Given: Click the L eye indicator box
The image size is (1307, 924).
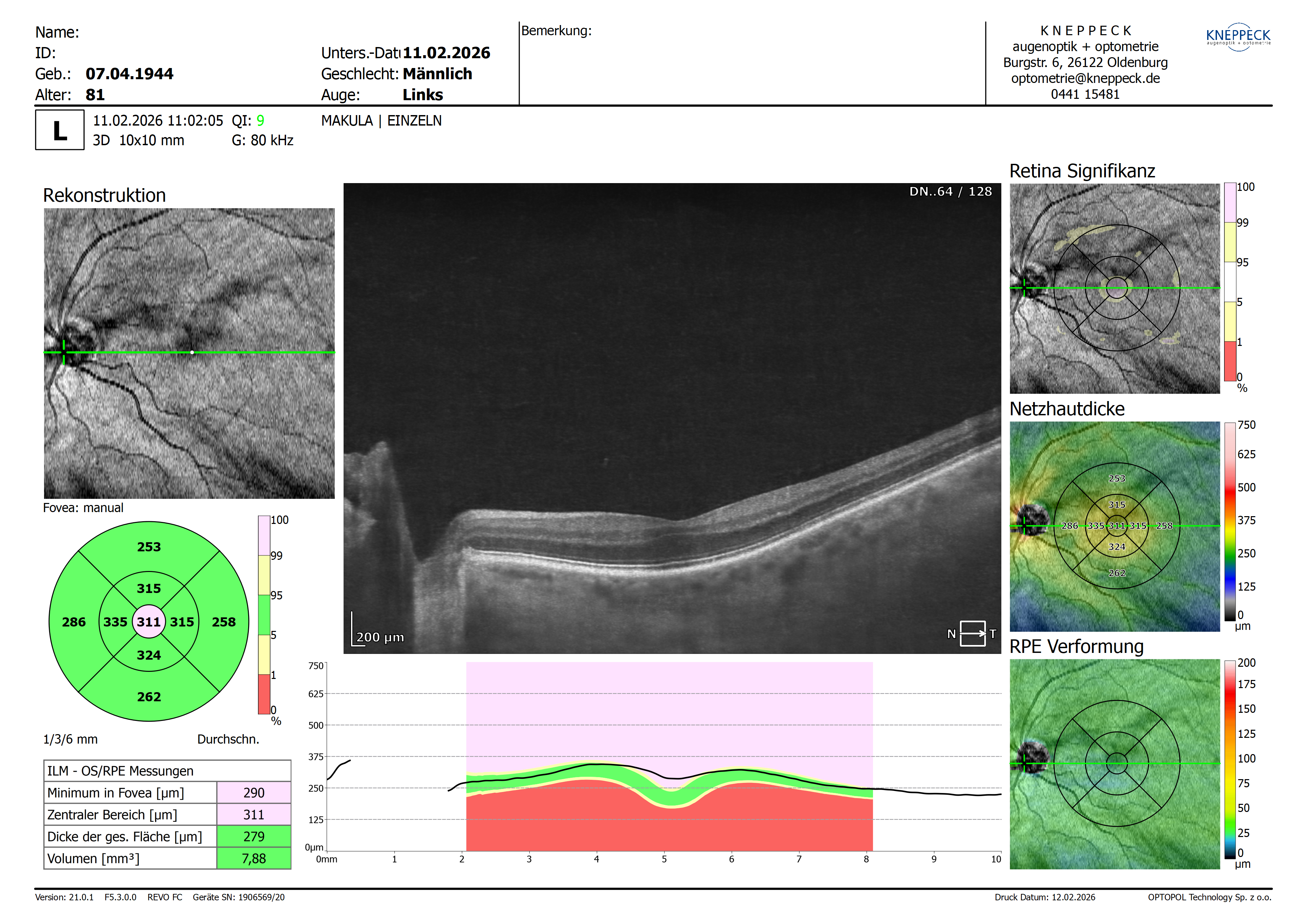Looking at the screenshot, I should [x=59, y=130].
